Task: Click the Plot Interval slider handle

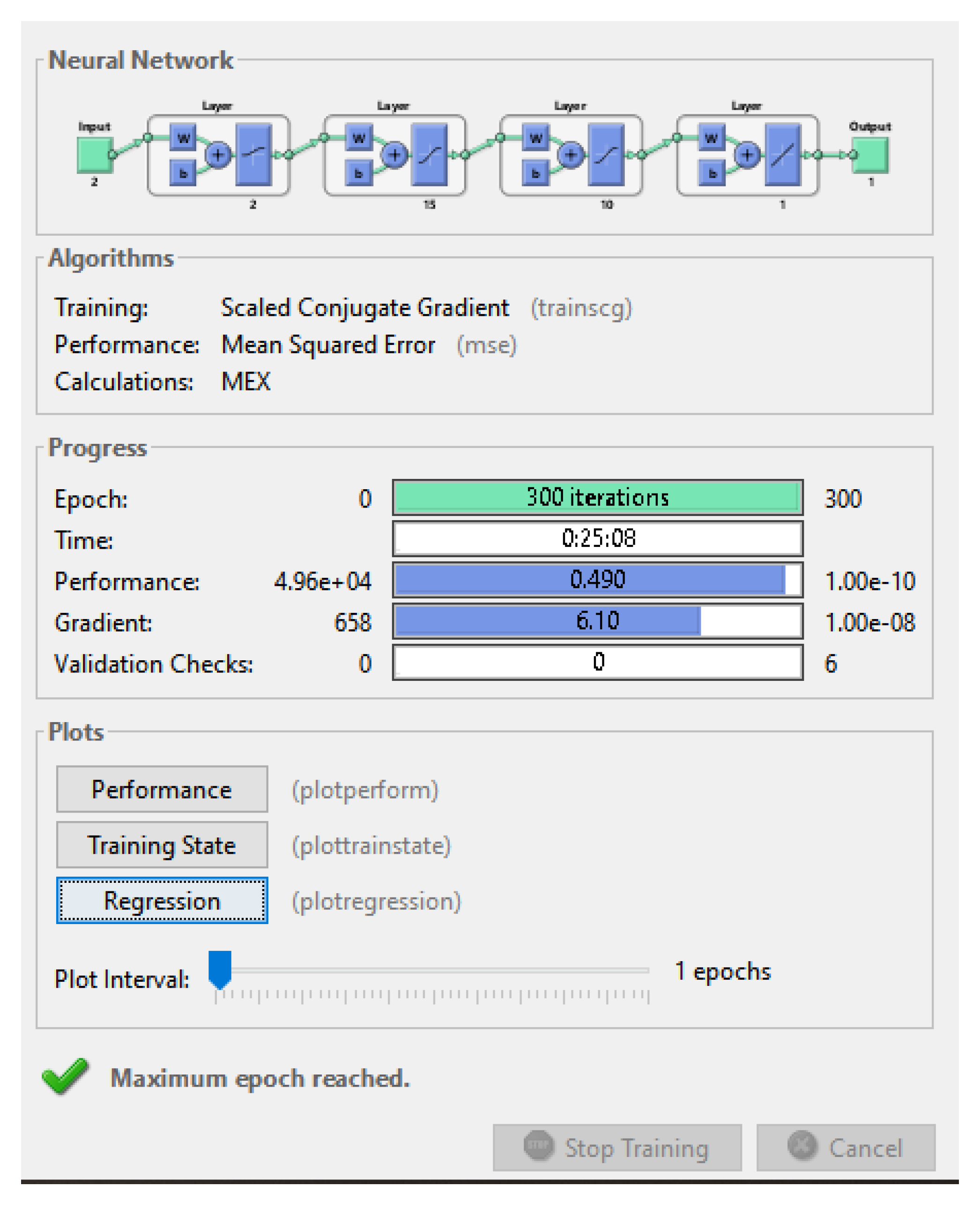Action: coord(220,969)
